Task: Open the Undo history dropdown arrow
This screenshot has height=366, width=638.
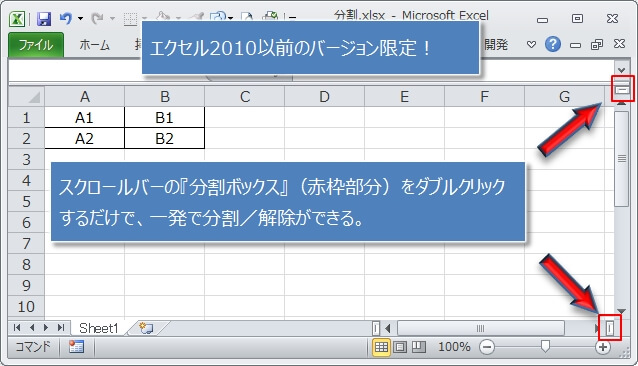Action: (x=80, y=18)
